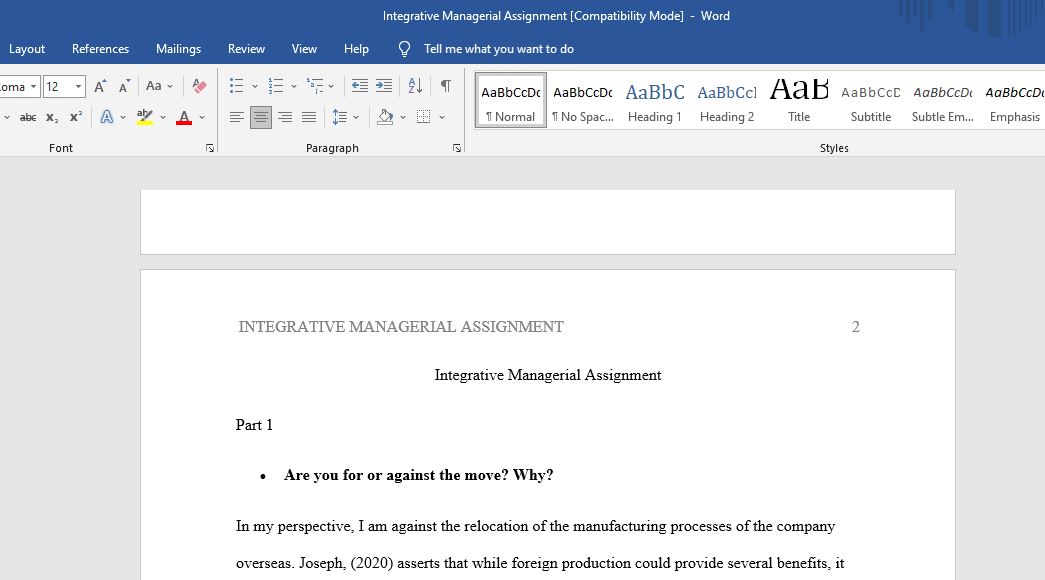Image resolution: width=1045 pixels, height=580 pixels.
Task: Apply the Heading 2 style
Action: click(726, 101)
